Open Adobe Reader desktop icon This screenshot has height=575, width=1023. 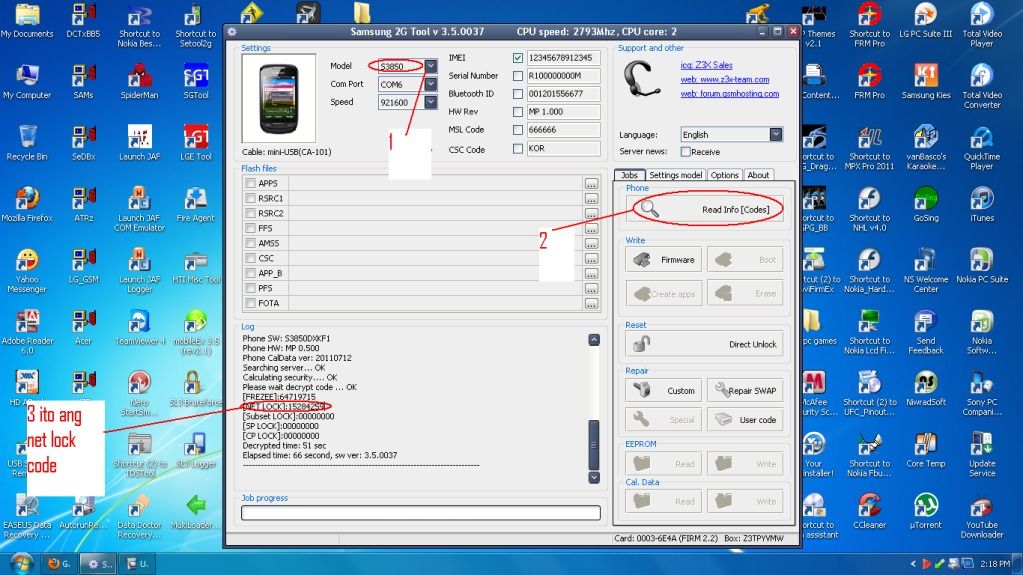(27, 332)
